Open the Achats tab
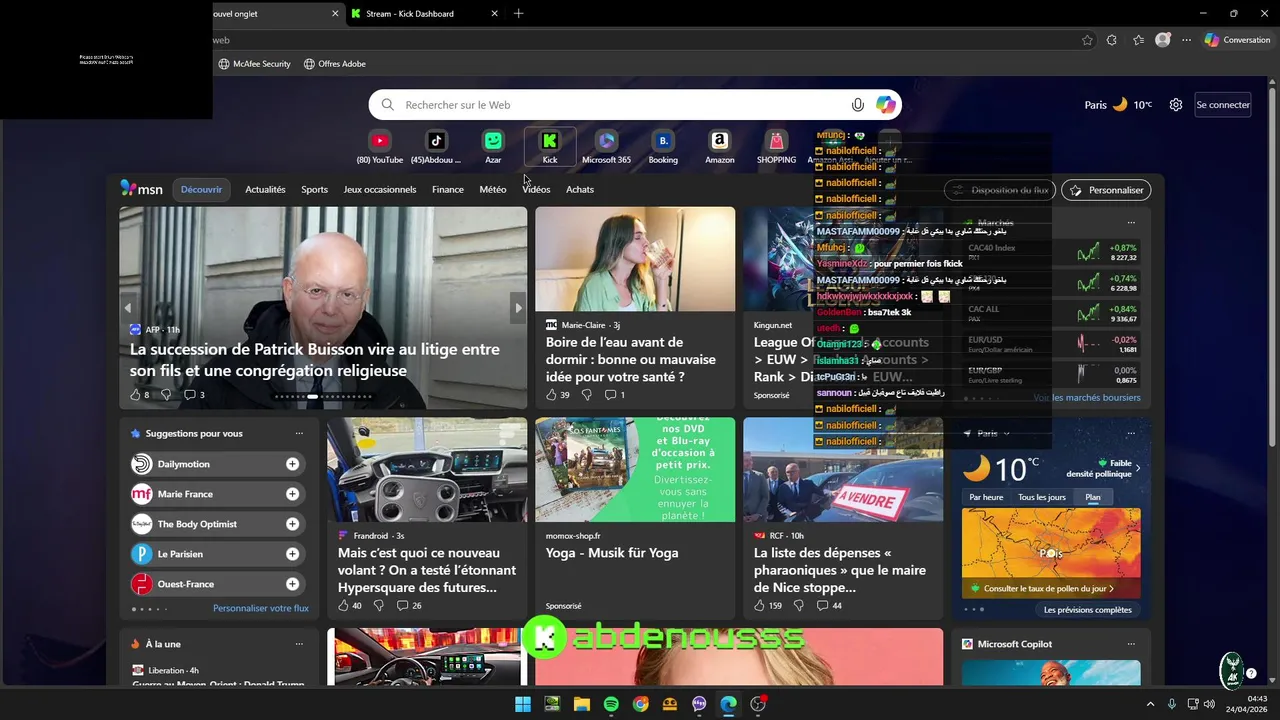The image size is (1280, 720). (x=580, y=189)
